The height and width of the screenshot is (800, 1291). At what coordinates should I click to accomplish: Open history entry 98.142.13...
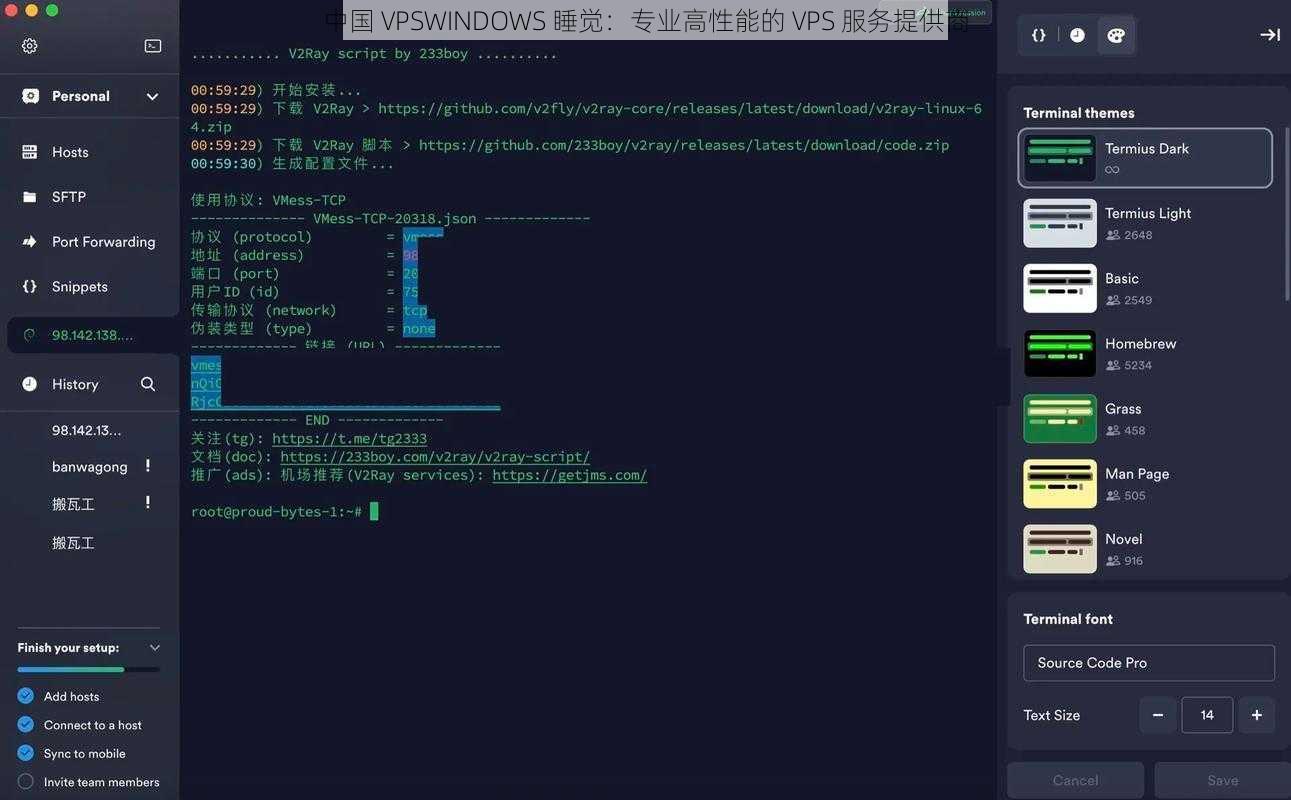[x=86, y=430]
